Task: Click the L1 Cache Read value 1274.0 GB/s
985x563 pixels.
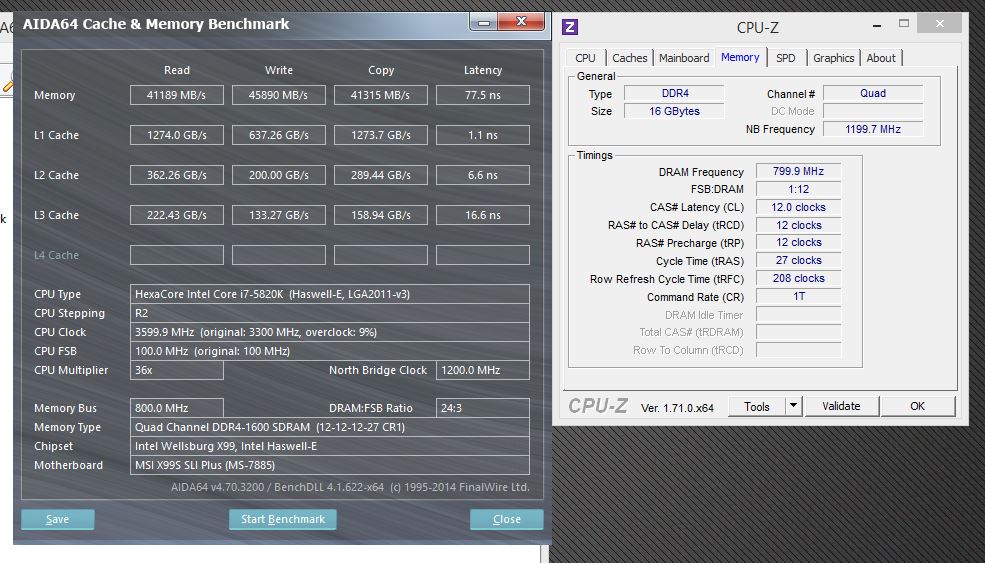Action: pyautogui.click(x=177, y=135)
